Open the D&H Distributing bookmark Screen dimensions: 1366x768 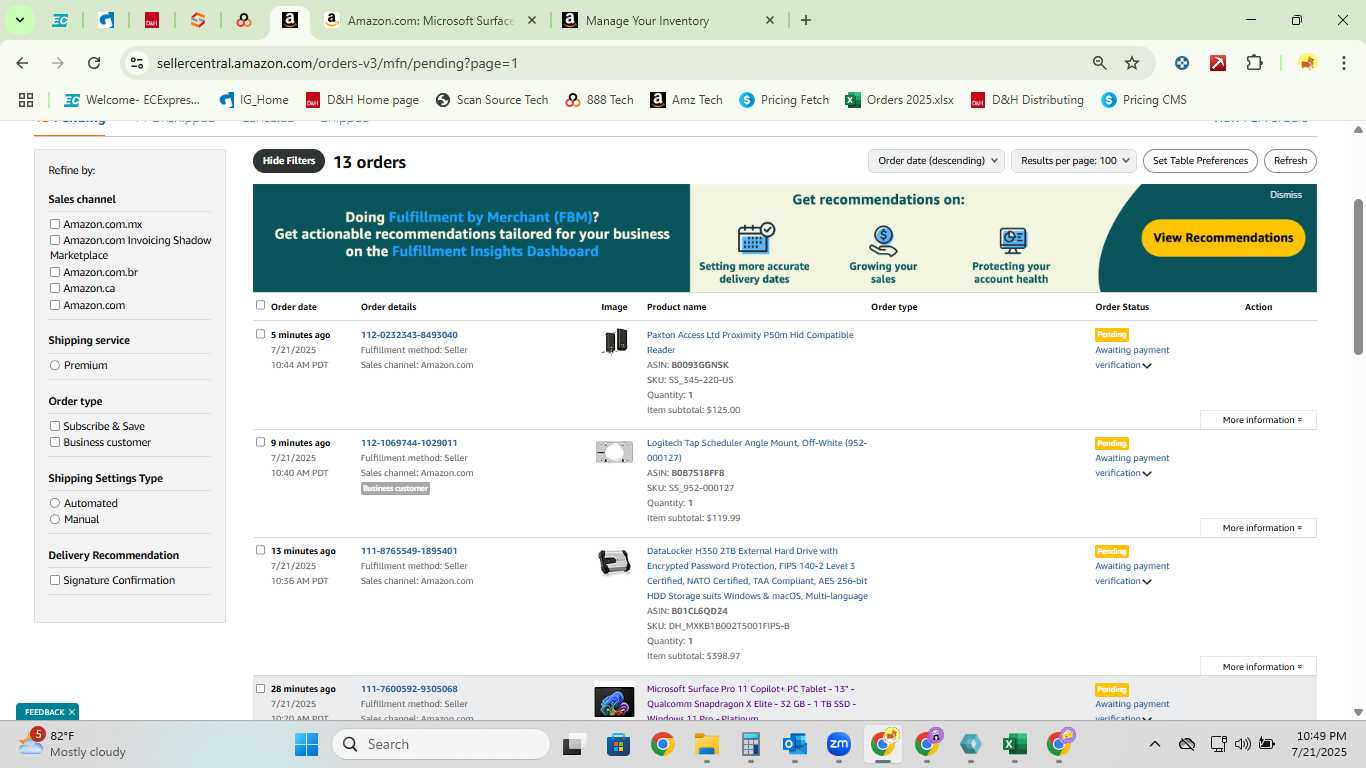tap(1027, 100)
